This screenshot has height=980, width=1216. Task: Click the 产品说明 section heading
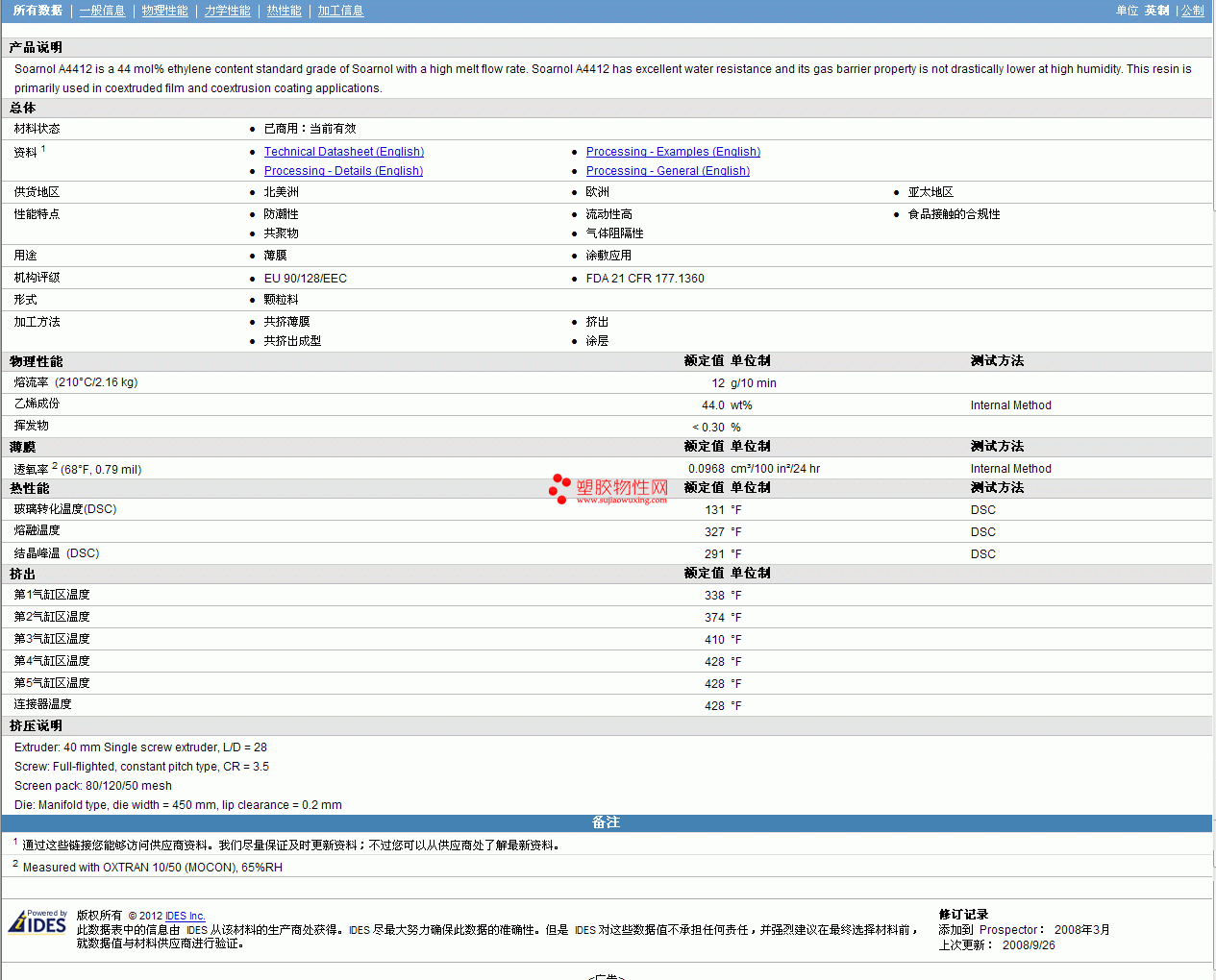click(x=36, y=47)
